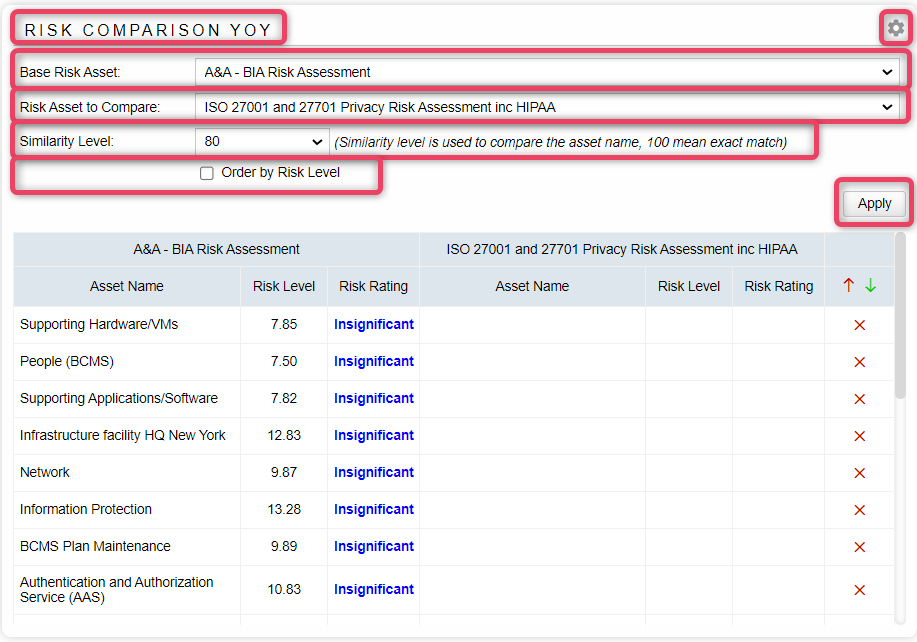
Task: Click the 7.85 risk level value
Action: [284, 325]
